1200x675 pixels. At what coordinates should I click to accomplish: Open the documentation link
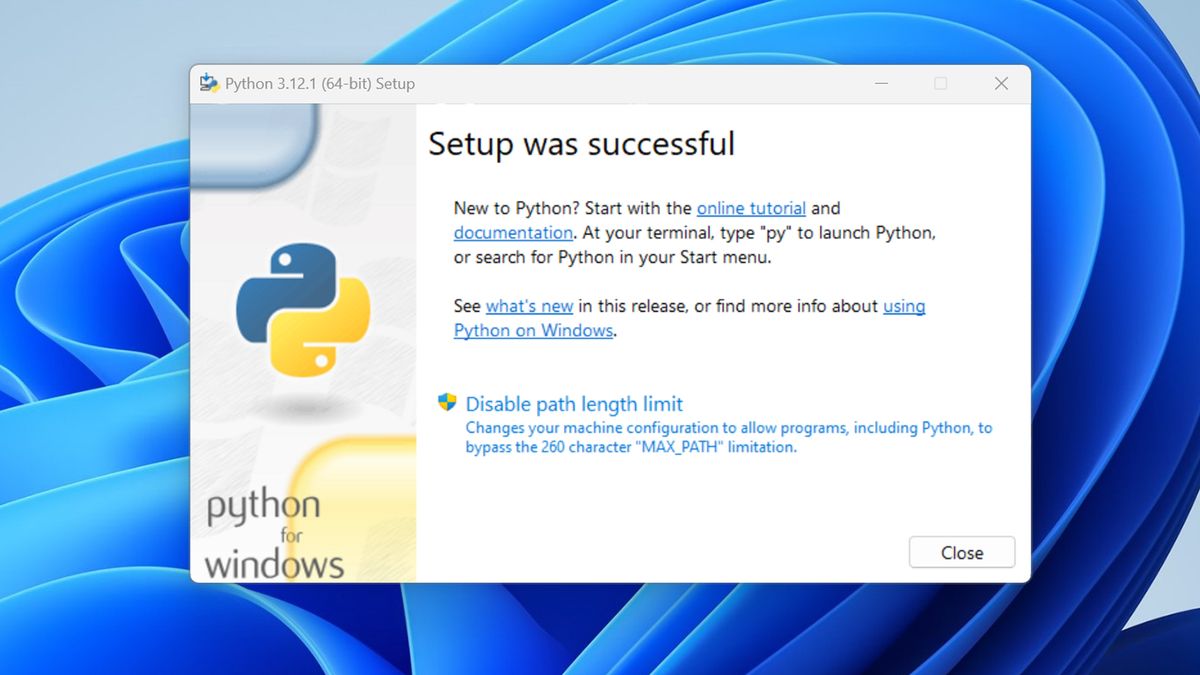click(x=513, y=232)
